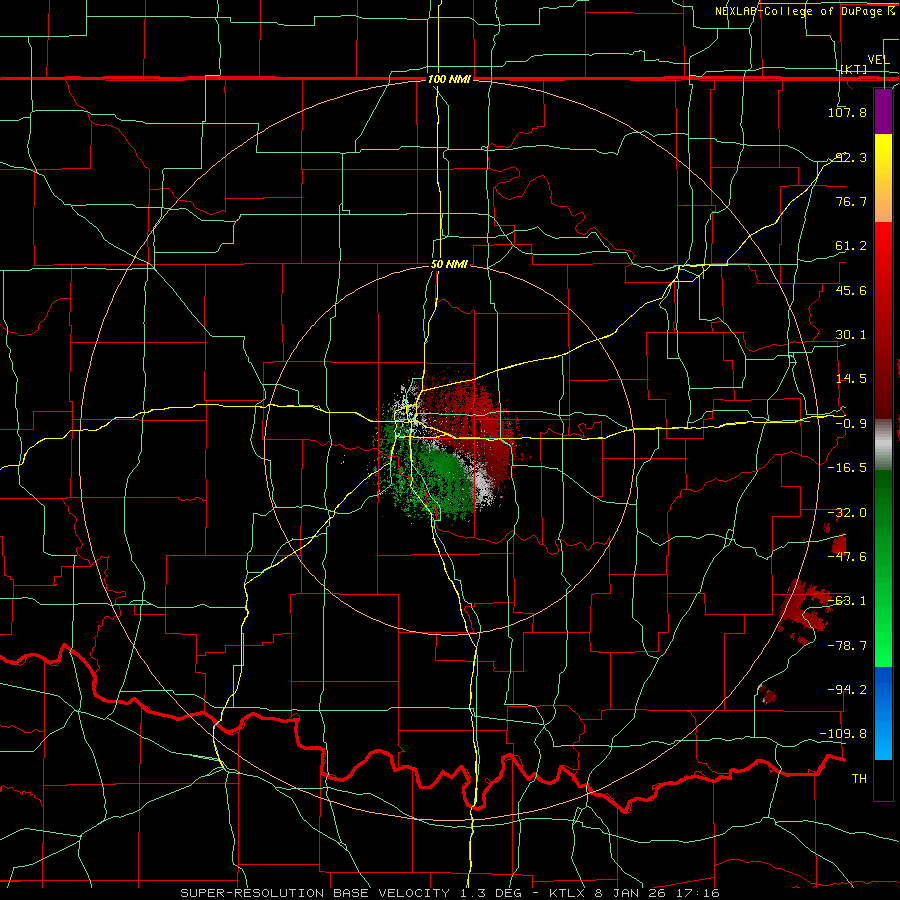Viewport: 900px width, 900px height.
Task: Click the -0.9 velocity scale value
Action: coord(851,424)
